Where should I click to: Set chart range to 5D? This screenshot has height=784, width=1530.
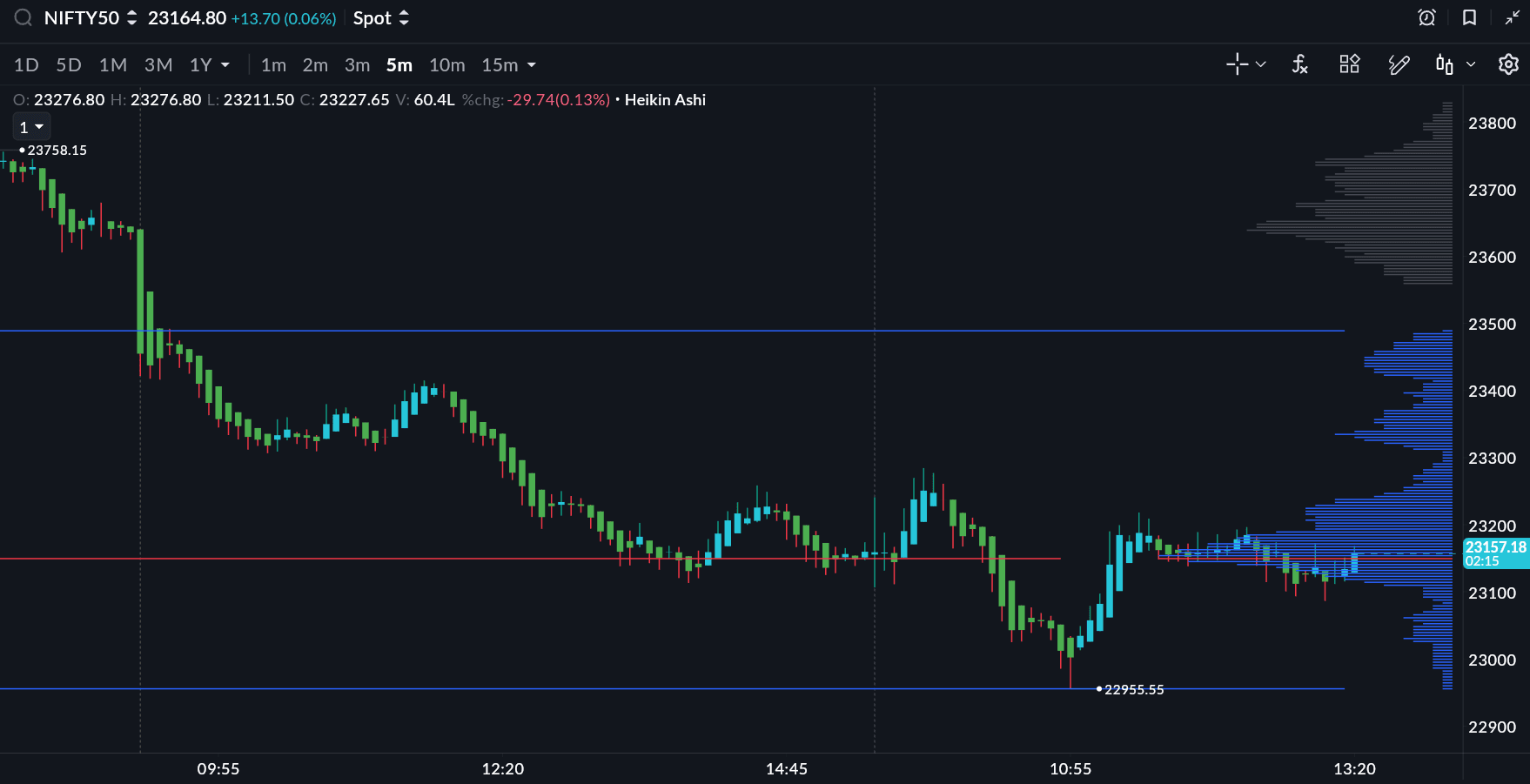point(69,65)
